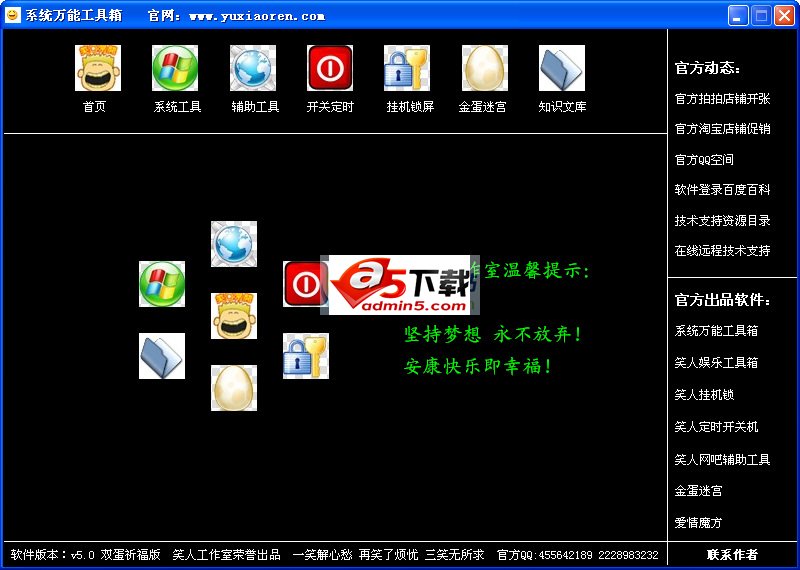800x570 pixels.
Task: Click the smiley app icon in title bar
Action: click(x=12, y=15)
